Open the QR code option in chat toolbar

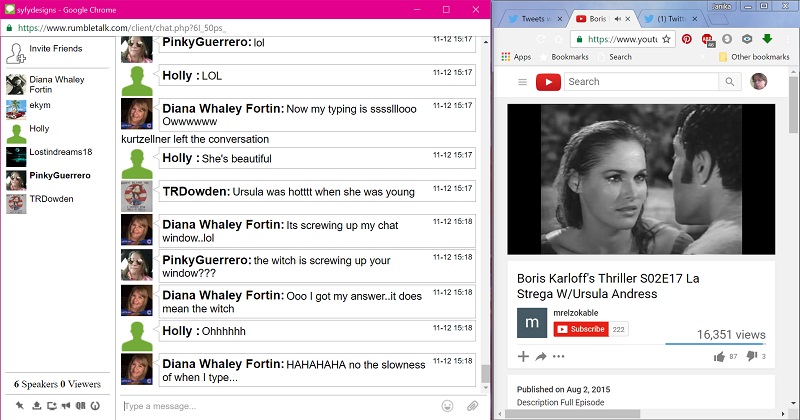tap(81, 406)
